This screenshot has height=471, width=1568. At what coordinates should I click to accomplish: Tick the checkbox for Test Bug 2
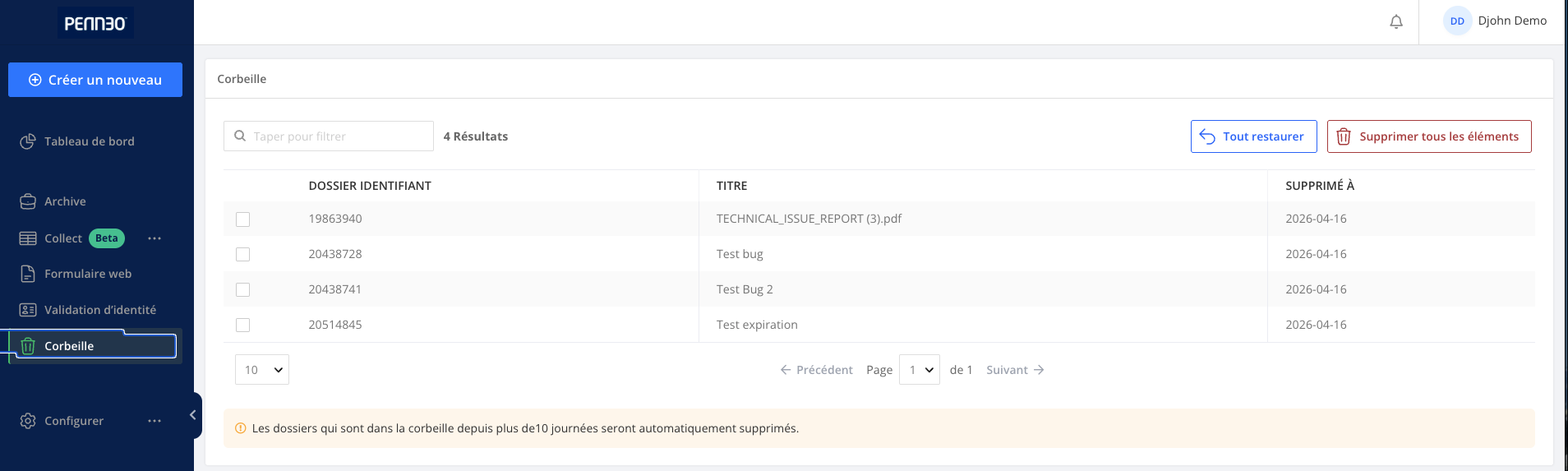(242, 290)
